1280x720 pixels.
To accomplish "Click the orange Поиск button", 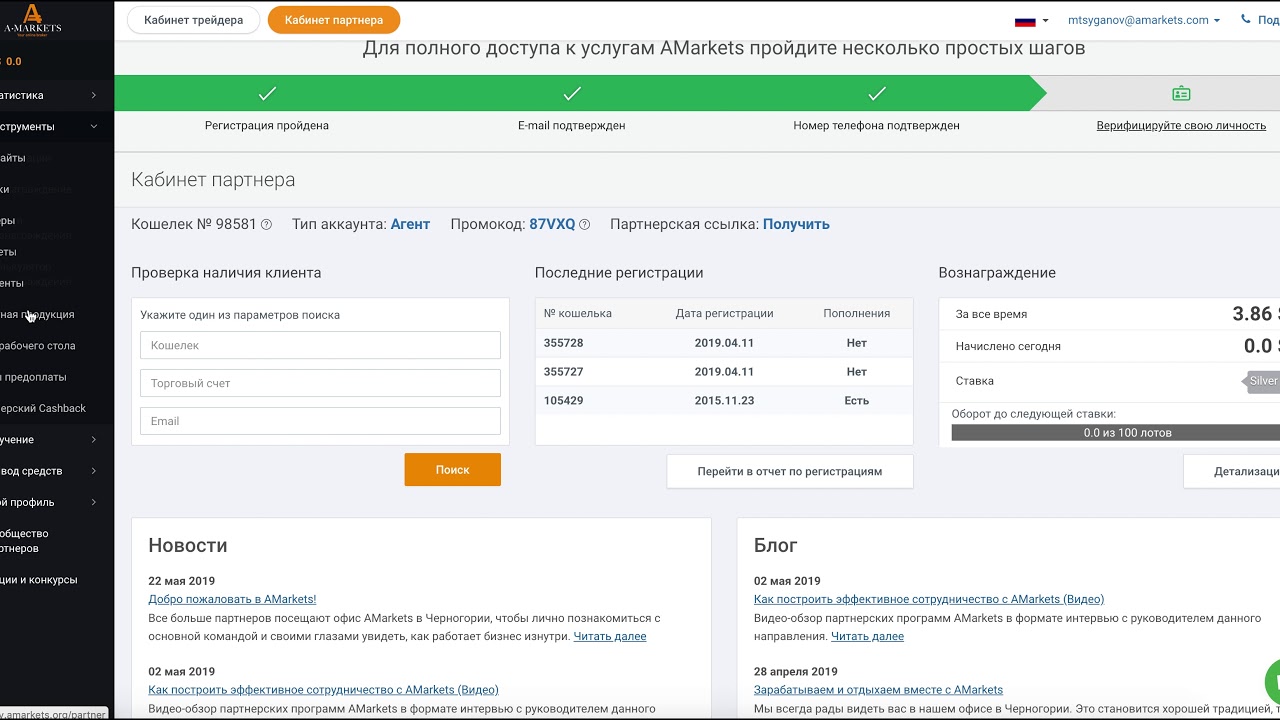I will pos(452,470).
